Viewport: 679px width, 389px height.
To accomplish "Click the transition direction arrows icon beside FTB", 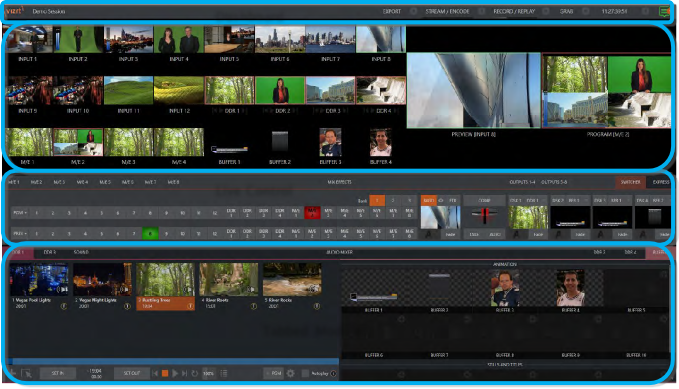I will click(441, 201).
